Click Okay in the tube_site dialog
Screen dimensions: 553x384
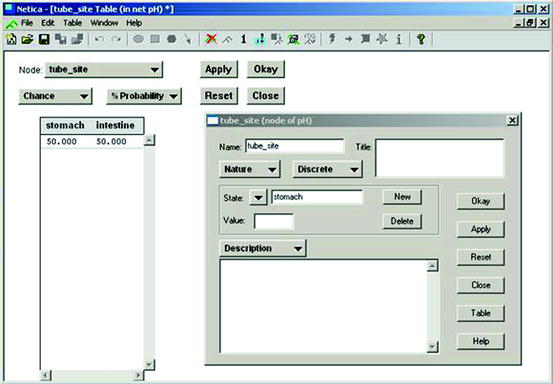tap(481, 201)
